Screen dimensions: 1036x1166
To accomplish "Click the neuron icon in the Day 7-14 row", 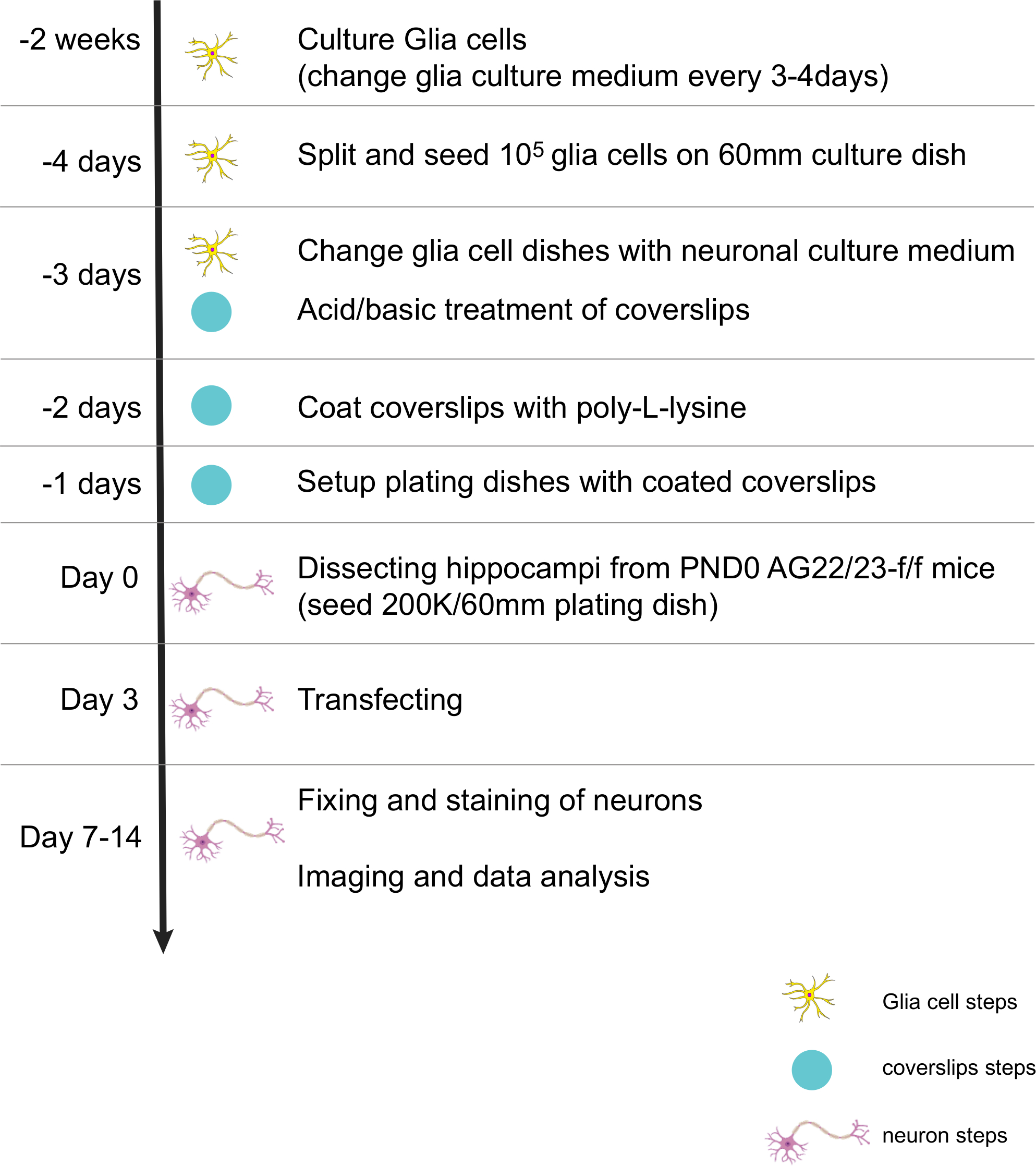I will click(x=231, y=839).
